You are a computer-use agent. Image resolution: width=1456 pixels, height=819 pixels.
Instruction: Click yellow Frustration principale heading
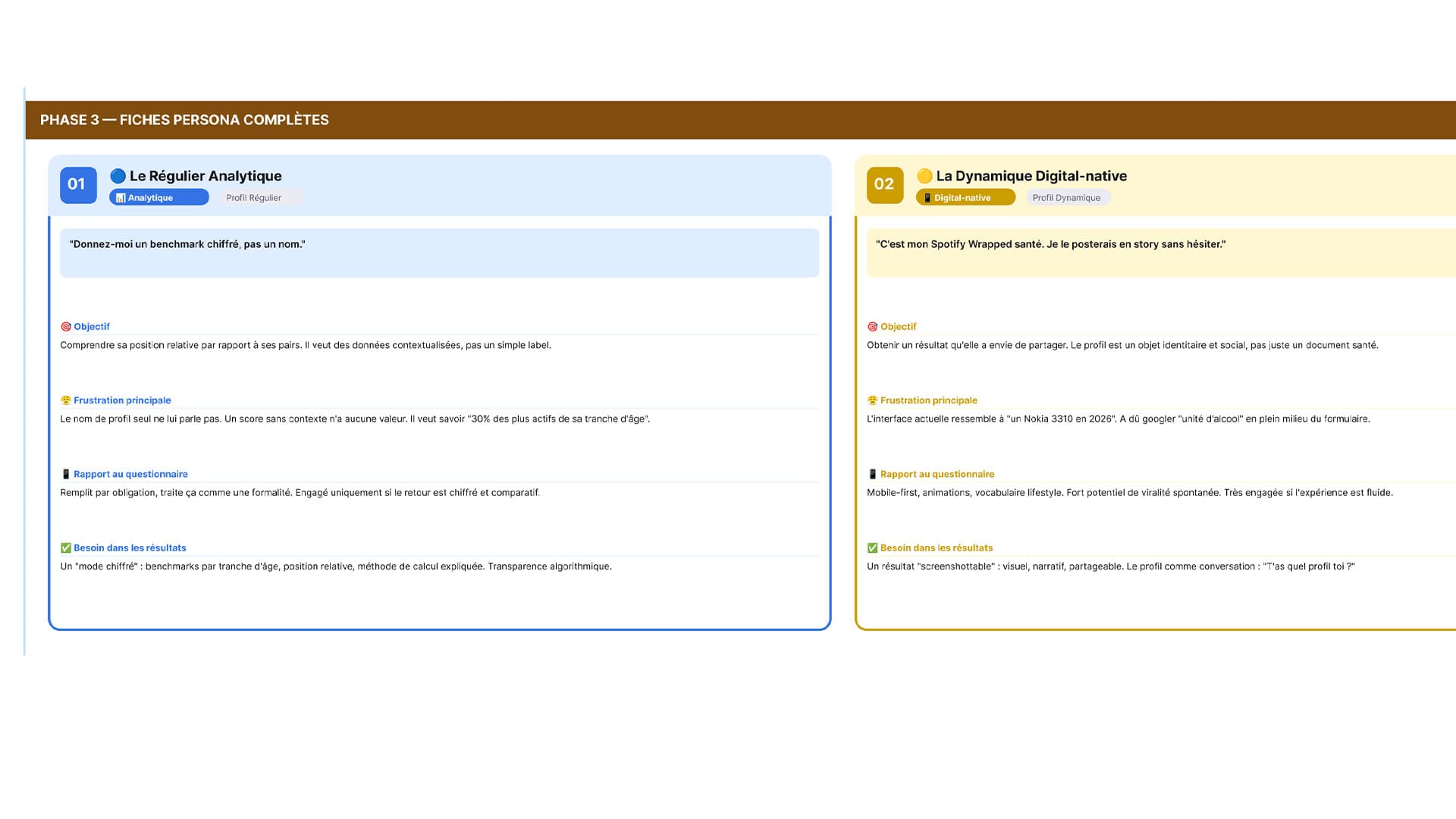point(929,400)
